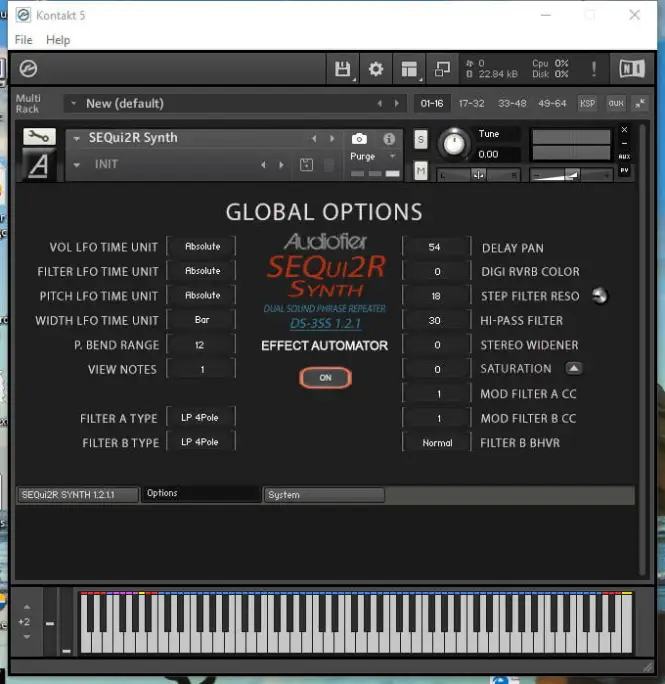Switch to the System tab
The width and height of the screenshot is (665, 684).
324,495
